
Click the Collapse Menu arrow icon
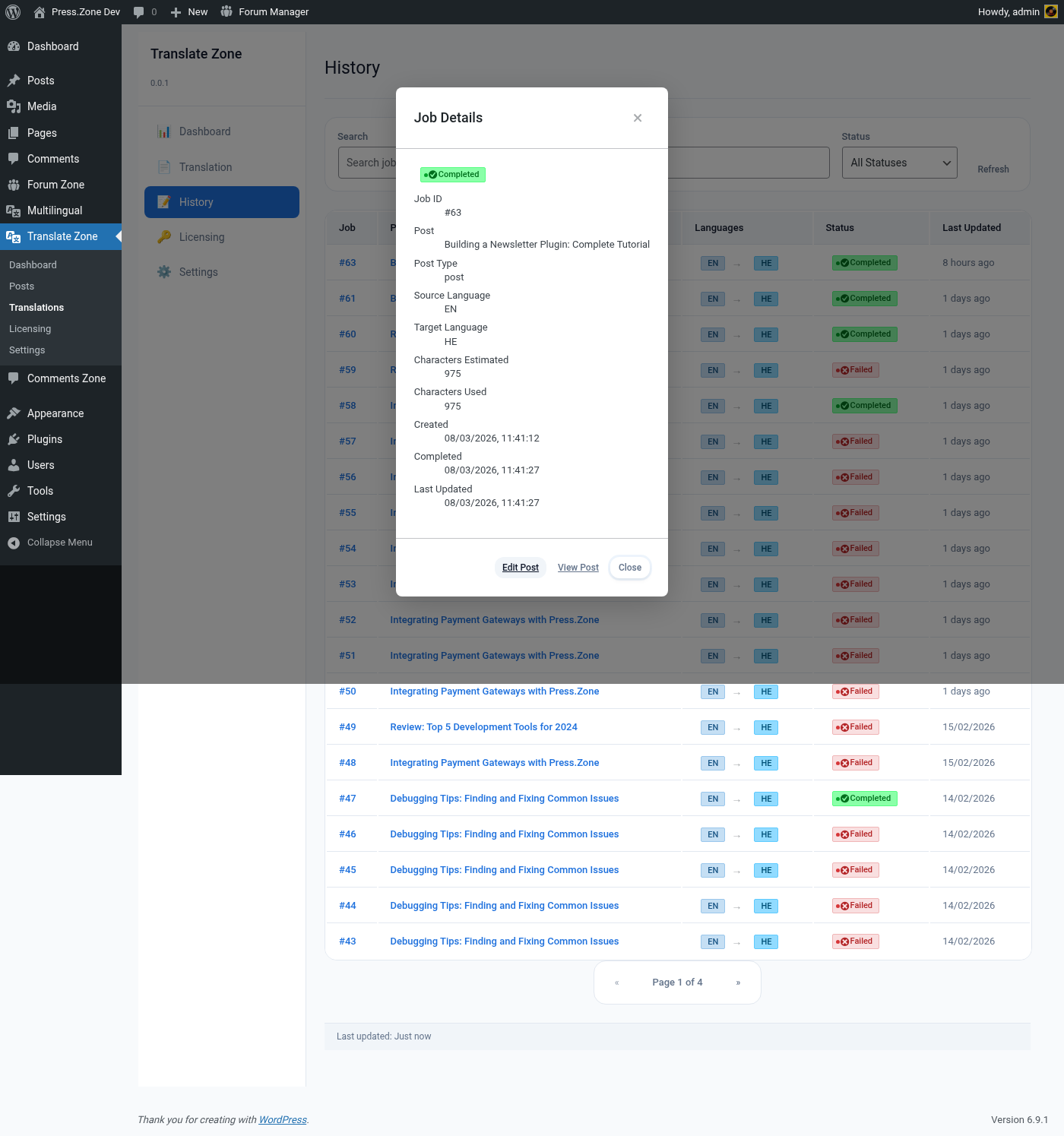tap(14, 543)
